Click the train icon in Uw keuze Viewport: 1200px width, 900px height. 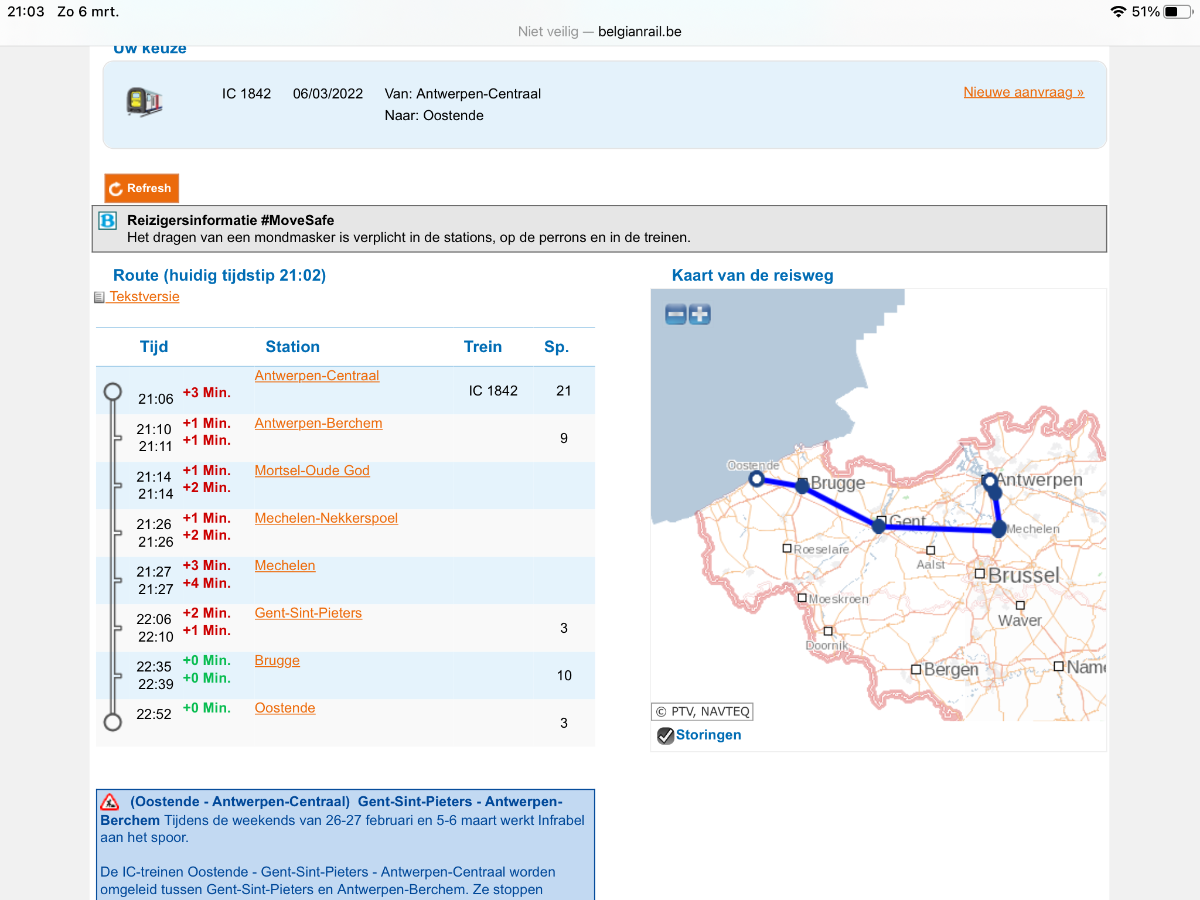[144, 102]
